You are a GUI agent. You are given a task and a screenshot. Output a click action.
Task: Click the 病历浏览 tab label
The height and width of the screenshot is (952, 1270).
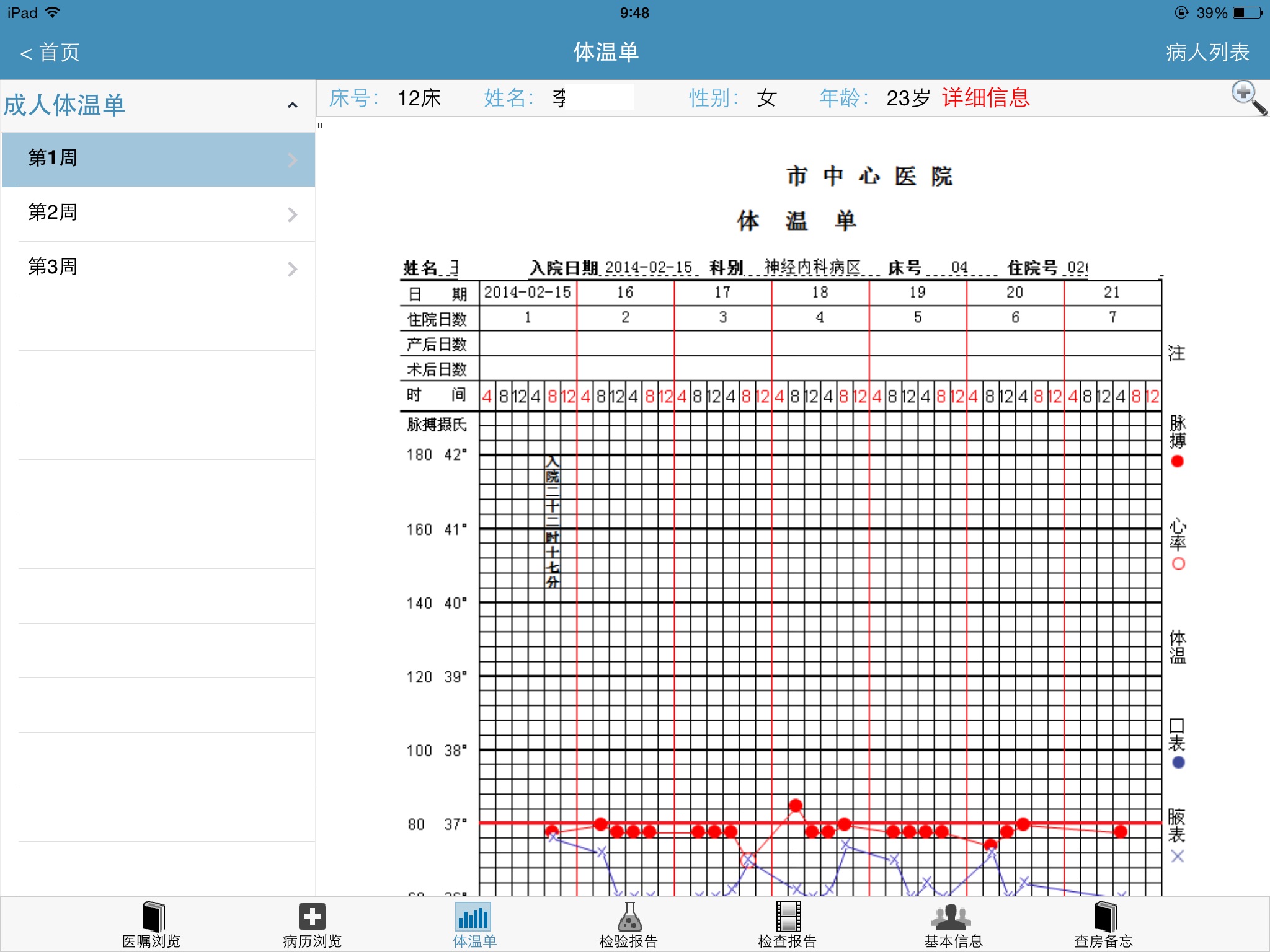312,941
